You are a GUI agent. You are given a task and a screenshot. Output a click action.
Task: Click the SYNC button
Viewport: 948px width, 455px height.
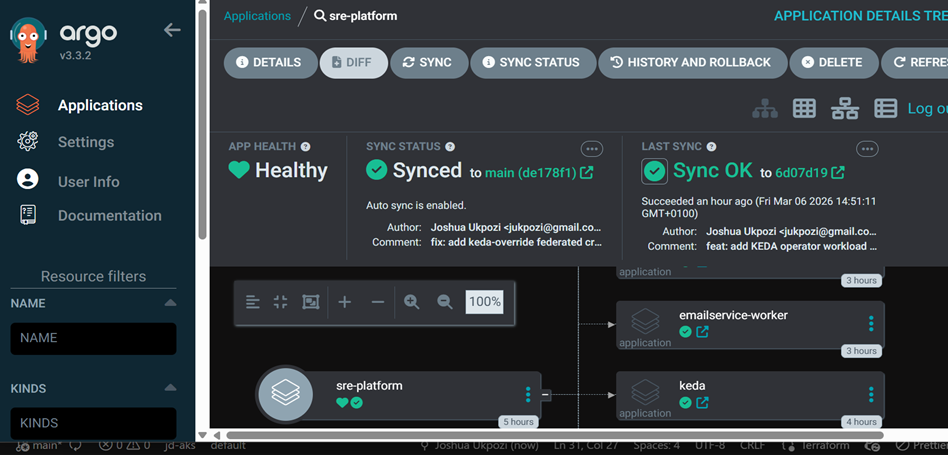[x=429, y=62]
